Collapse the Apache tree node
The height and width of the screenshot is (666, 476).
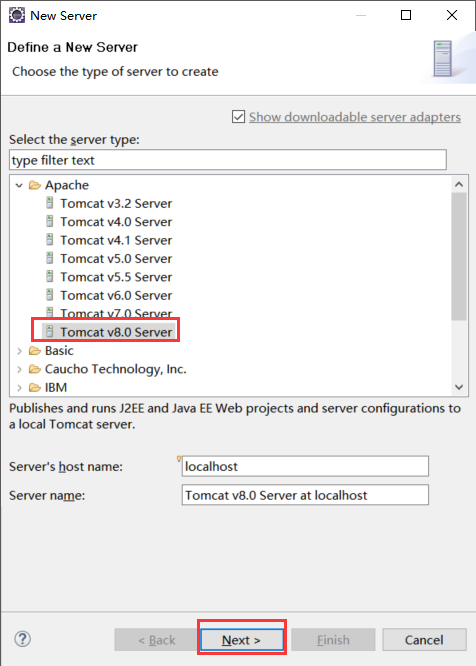(x=19, y=185)
